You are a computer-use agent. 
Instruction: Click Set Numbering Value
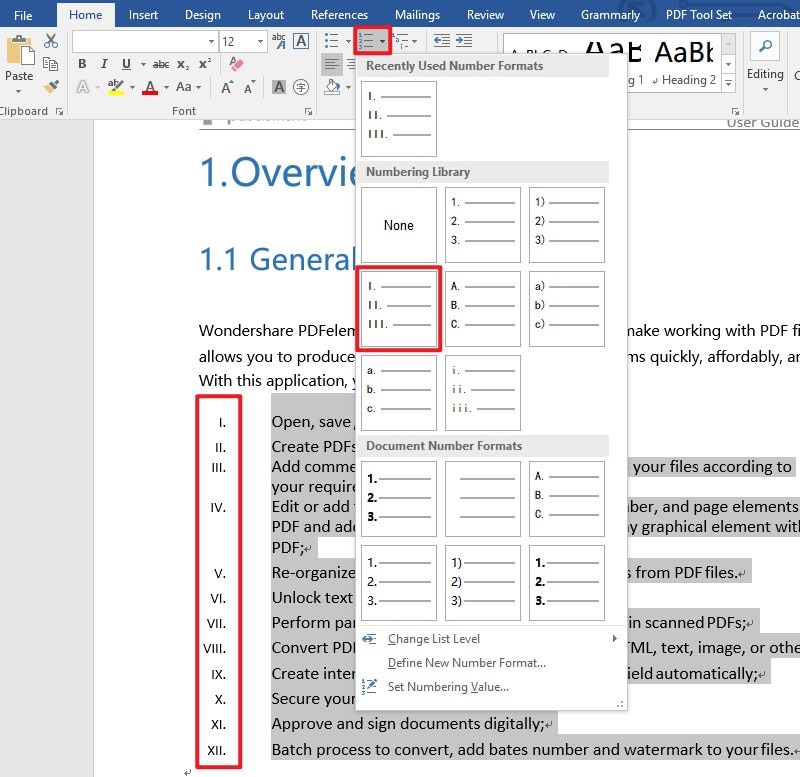pyautogui.click(x=448, y=687)
